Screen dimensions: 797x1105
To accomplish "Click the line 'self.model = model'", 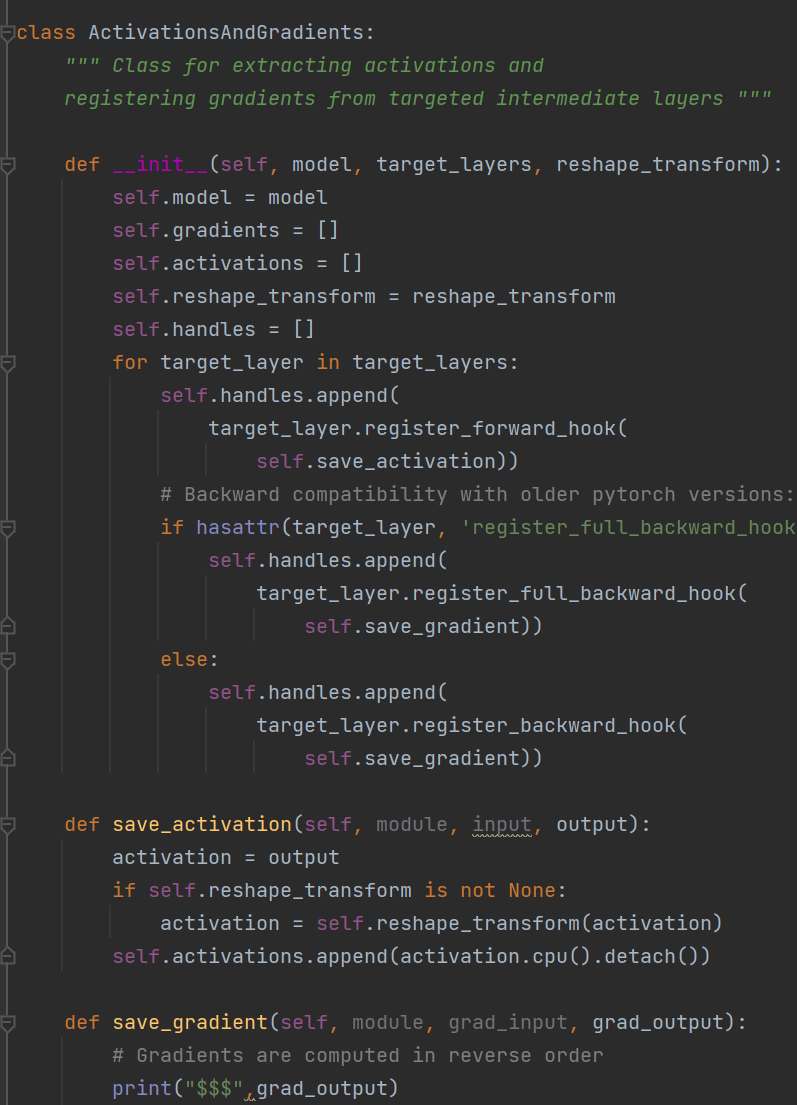I will pyautogui.click(x=220, y=197).
